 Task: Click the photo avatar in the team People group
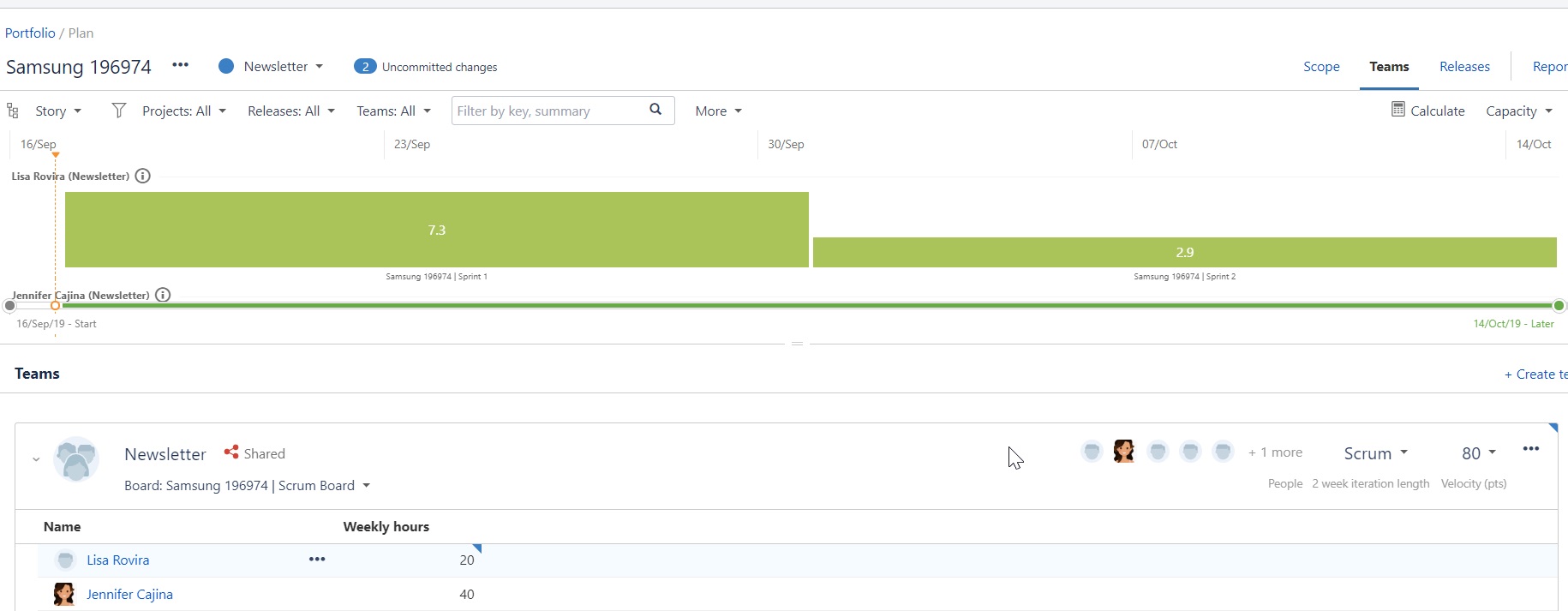pos(1124,451)
